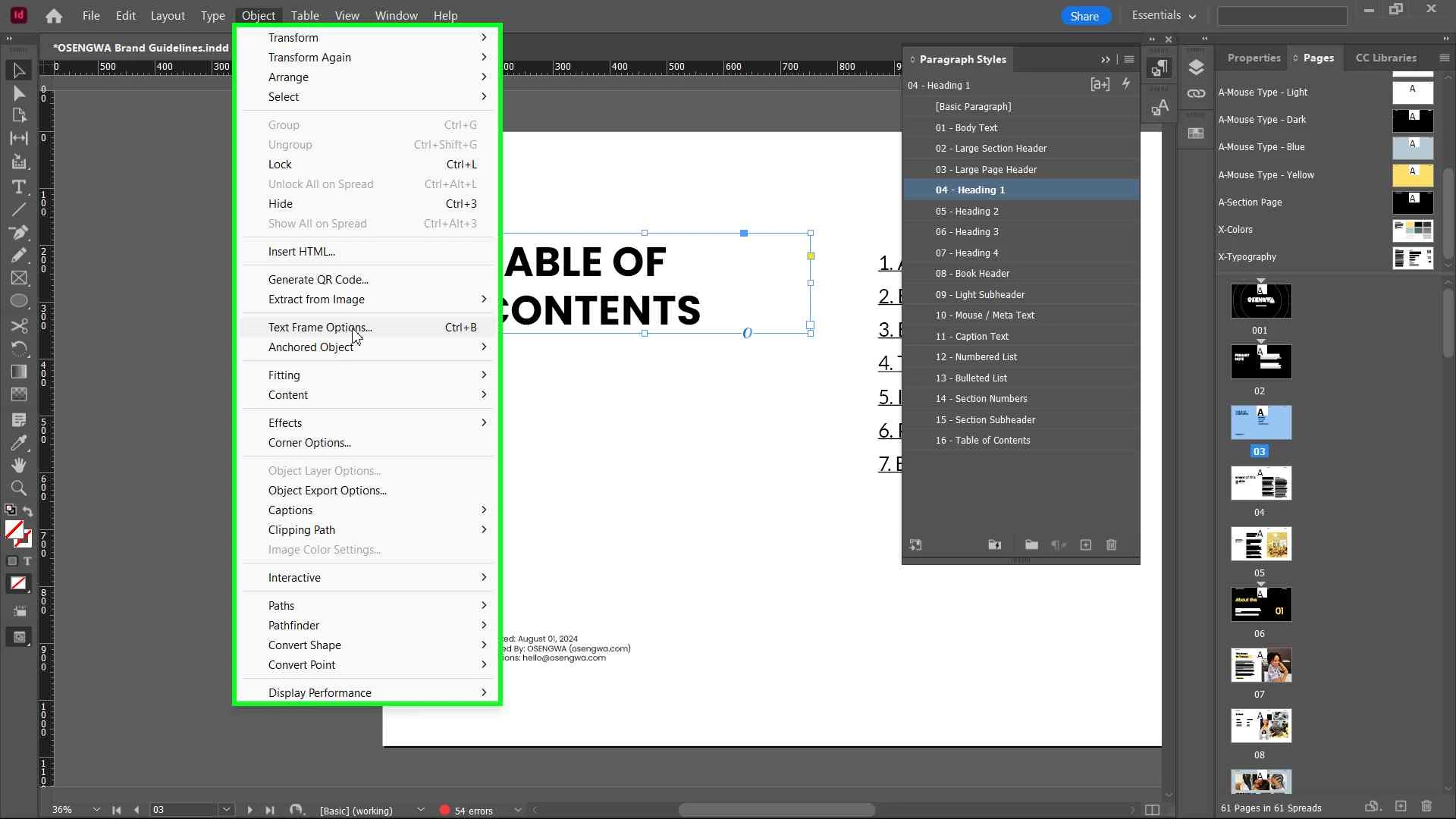Select page 05 thumbnail in Pages panel
The image size is (1456, 819).
click(x=1260, y=544)
